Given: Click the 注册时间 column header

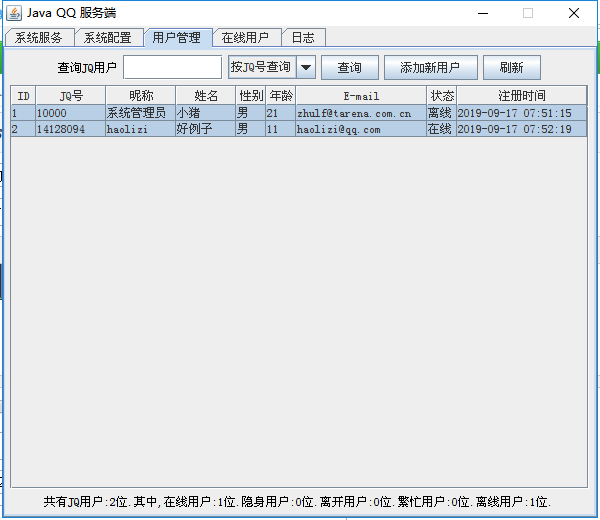Looking at the screenshot, I should [522, 96].
